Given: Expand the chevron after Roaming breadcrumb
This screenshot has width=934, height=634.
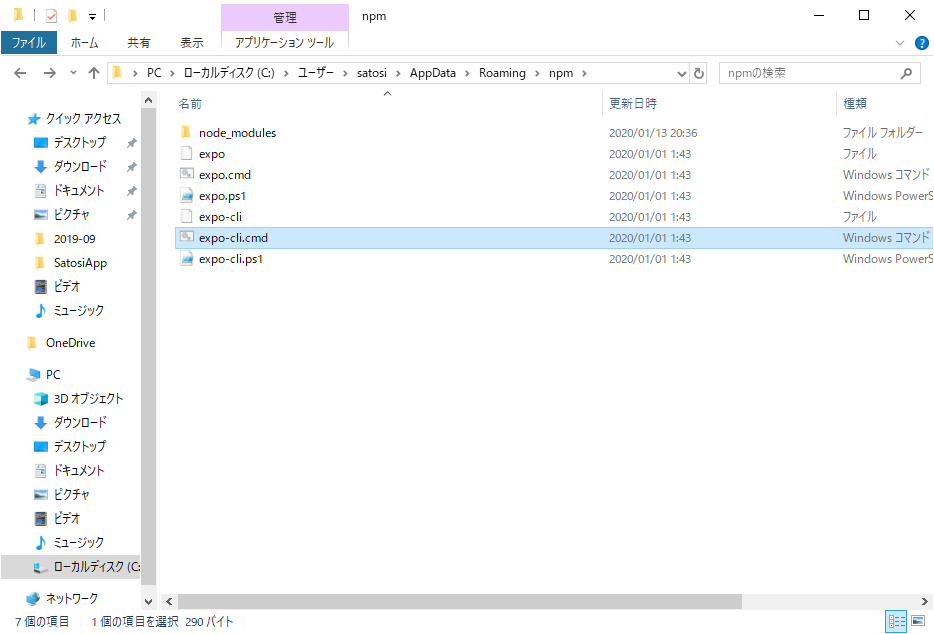Looking at the screenshot, I should (537, 73).
